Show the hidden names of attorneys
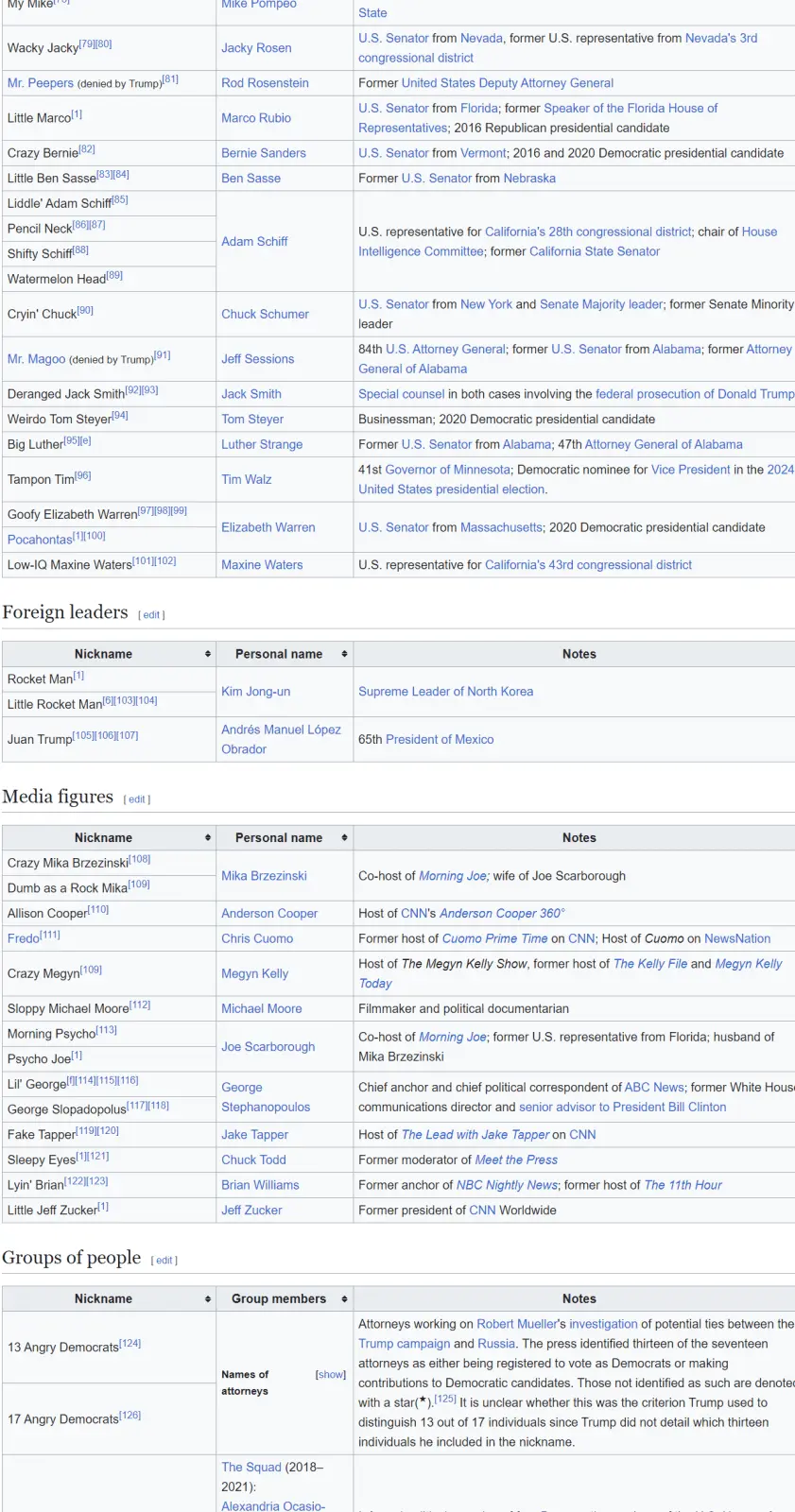This screenshot has height=1512, width=795. 331,1374
